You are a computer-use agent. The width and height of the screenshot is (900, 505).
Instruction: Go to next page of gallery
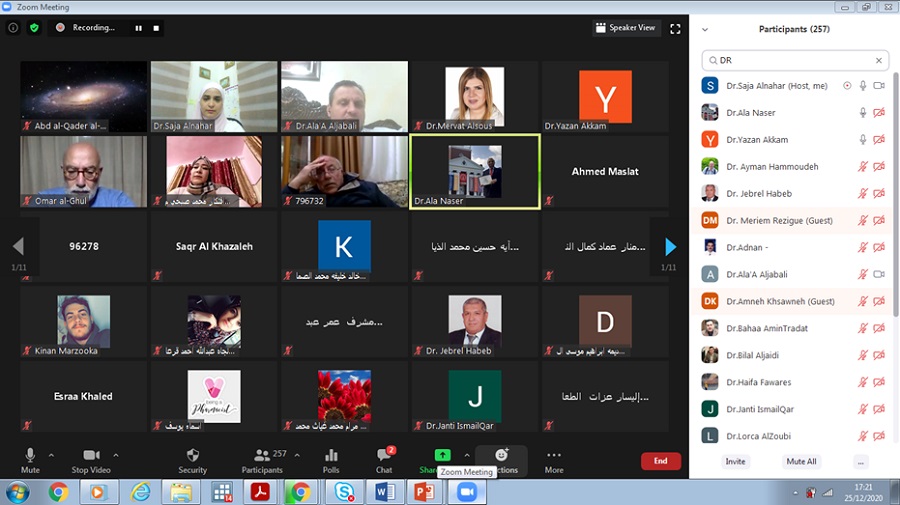(670, 247)
